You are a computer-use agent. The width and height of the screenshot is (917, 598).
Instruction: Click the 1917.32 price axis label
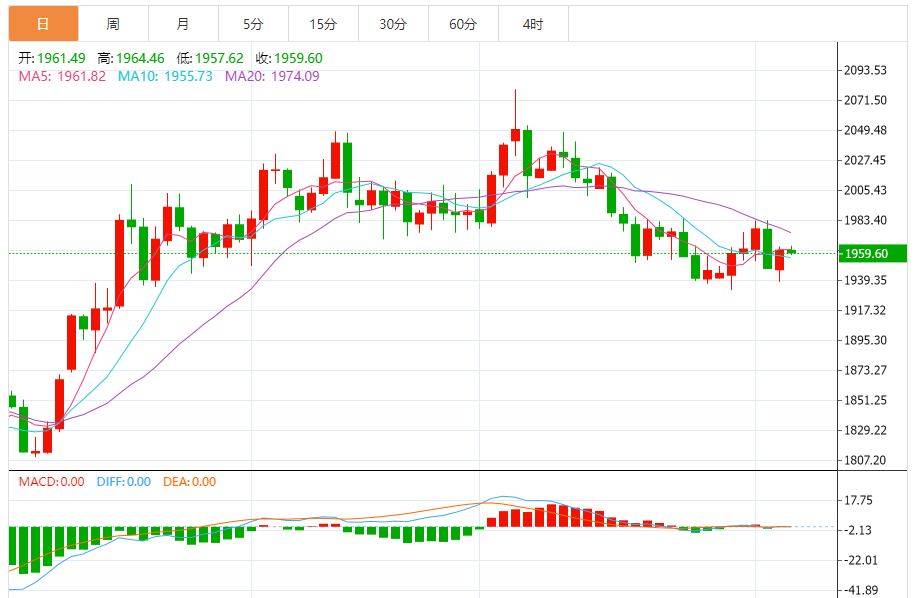[866, 310]
